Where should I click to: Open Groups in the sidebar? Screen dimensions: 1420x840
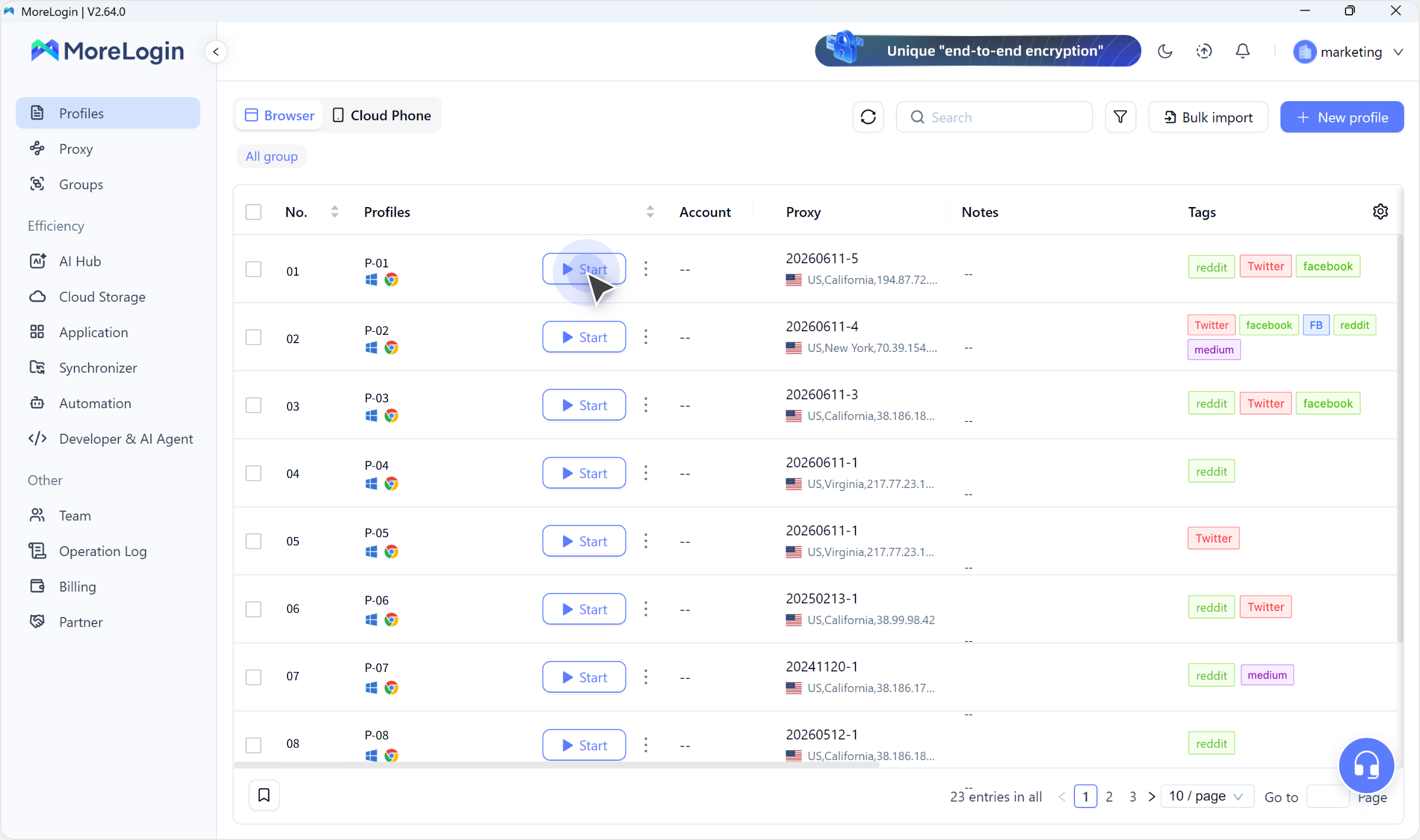coord(108,184)
